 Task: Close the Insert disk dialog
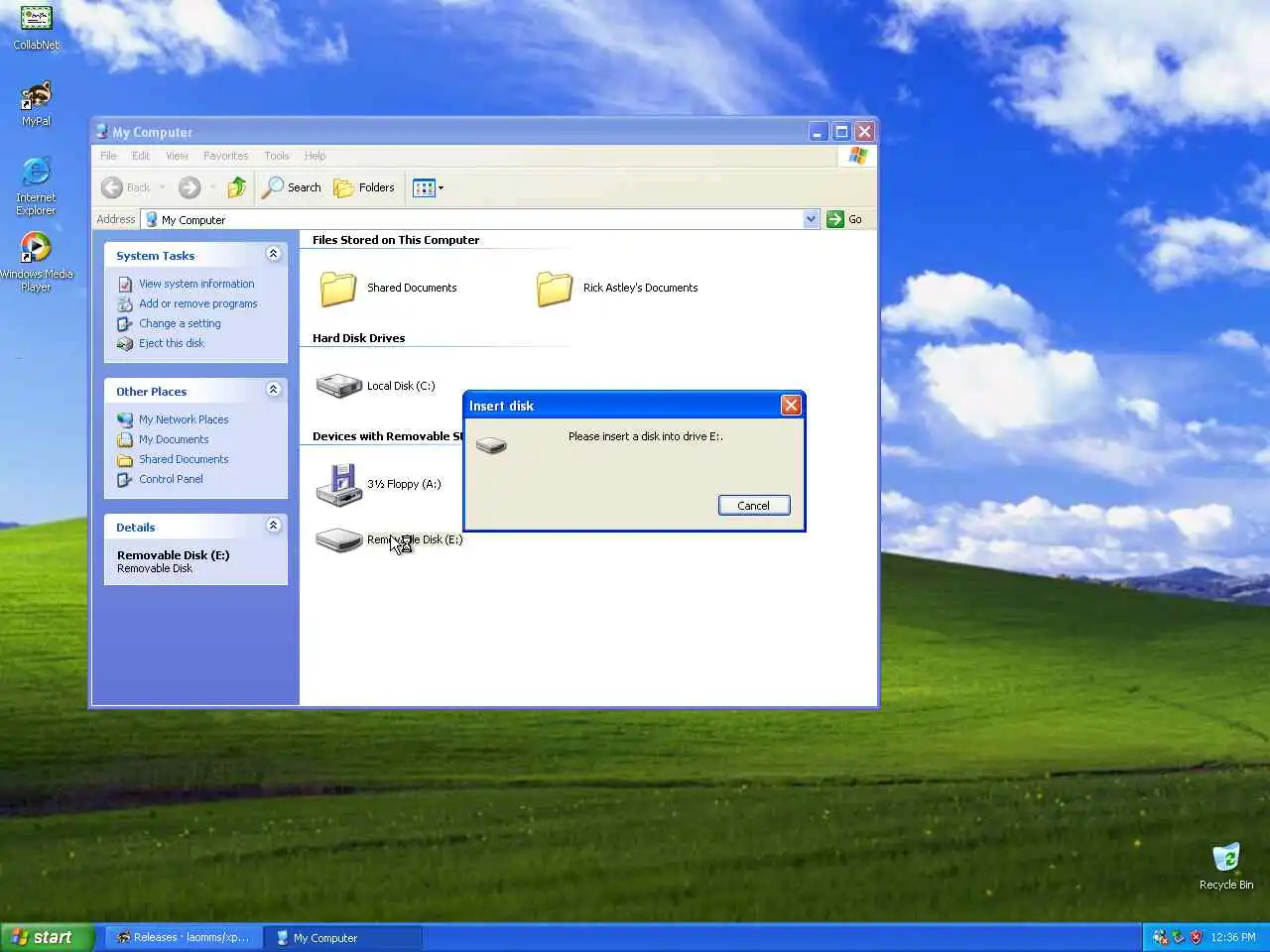791,405
